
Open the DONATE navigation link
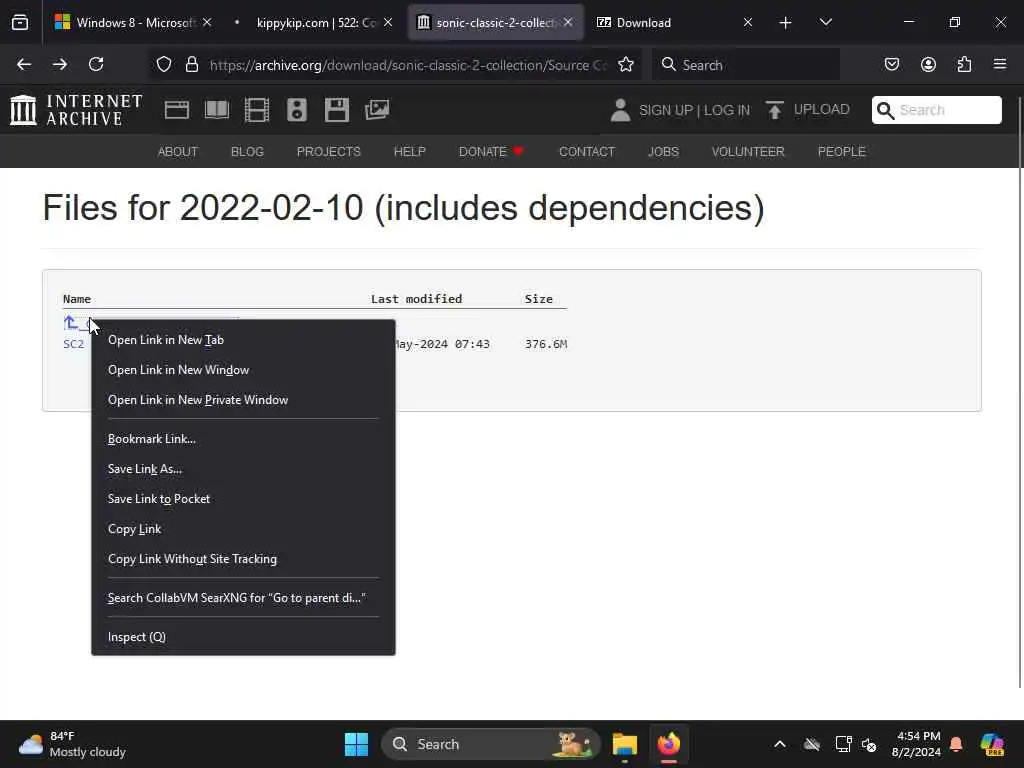(491, 152)
